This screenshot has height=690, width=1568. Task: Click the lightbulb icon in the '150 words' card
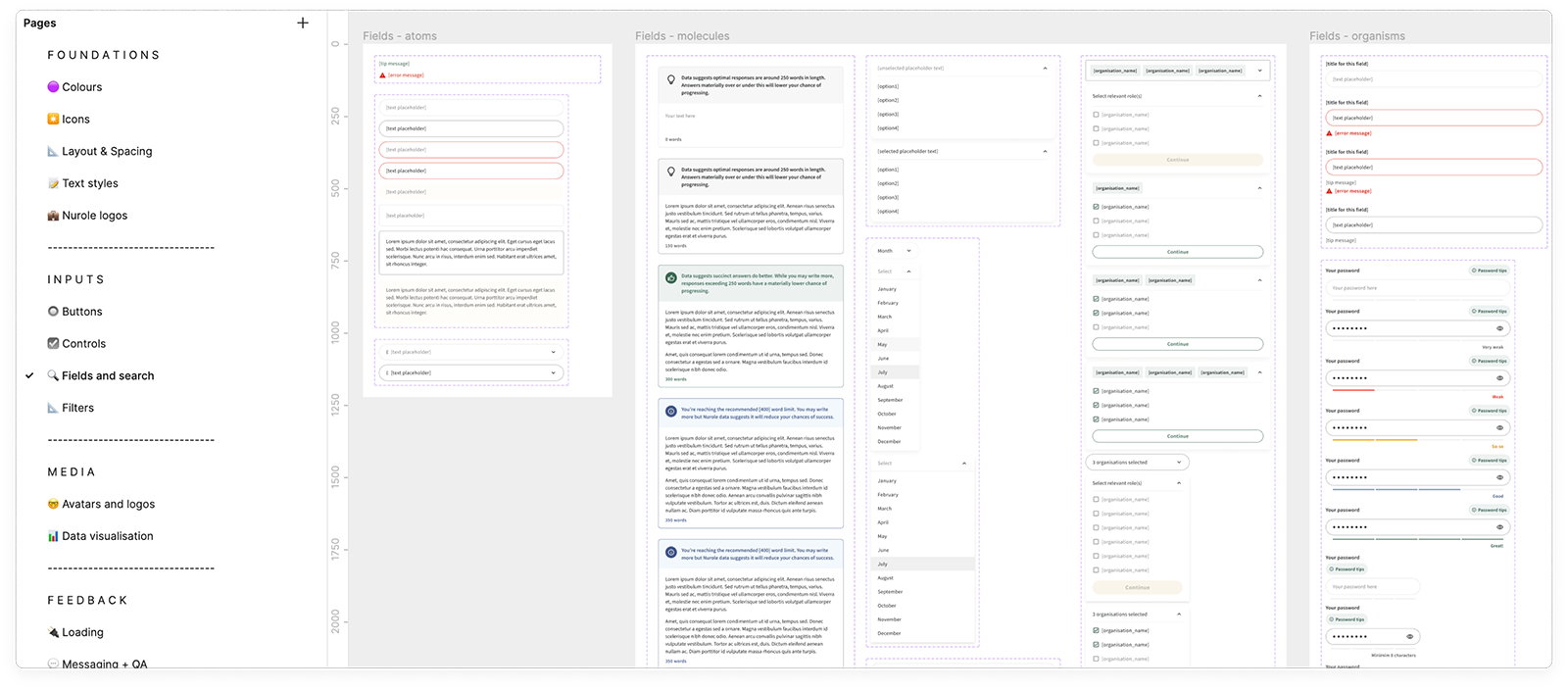[x=671, y=172]
